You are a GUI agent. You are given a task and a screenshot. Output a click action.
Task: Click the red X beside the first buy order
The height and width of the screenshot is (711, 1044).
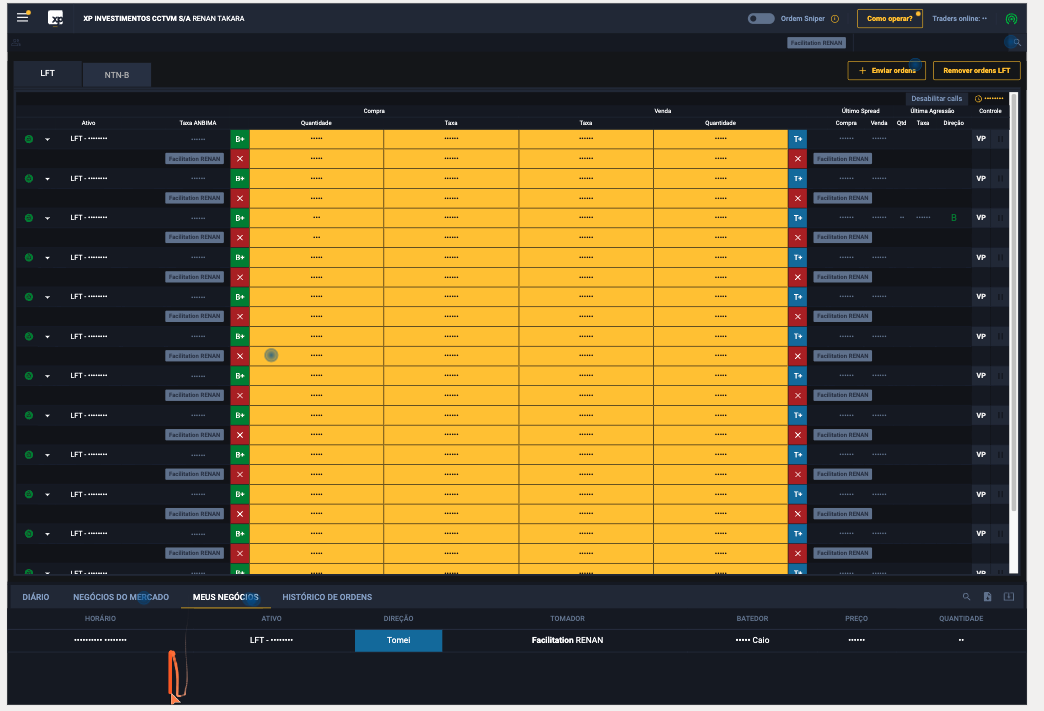point(240,159)
